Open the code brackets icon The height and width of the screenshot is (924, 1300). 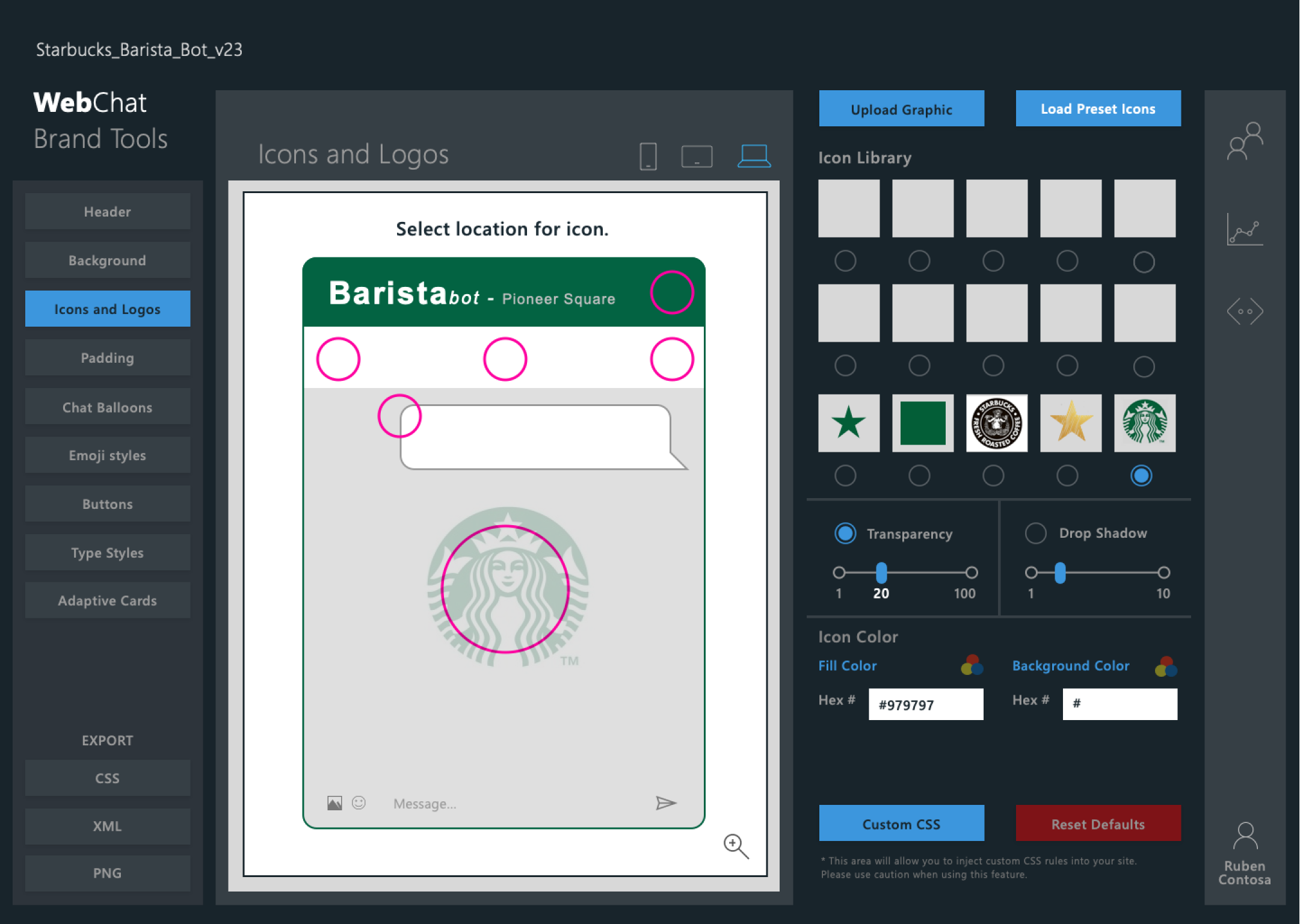pyautogui.click(x=1245, y=311)
